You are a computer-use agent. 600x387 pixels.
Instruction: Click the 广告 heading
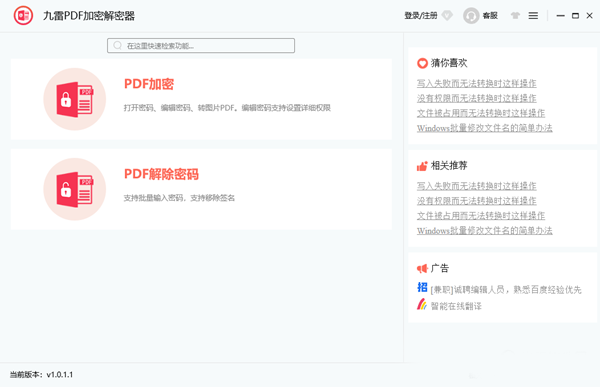pyautogui.click(x=440, y=268)
